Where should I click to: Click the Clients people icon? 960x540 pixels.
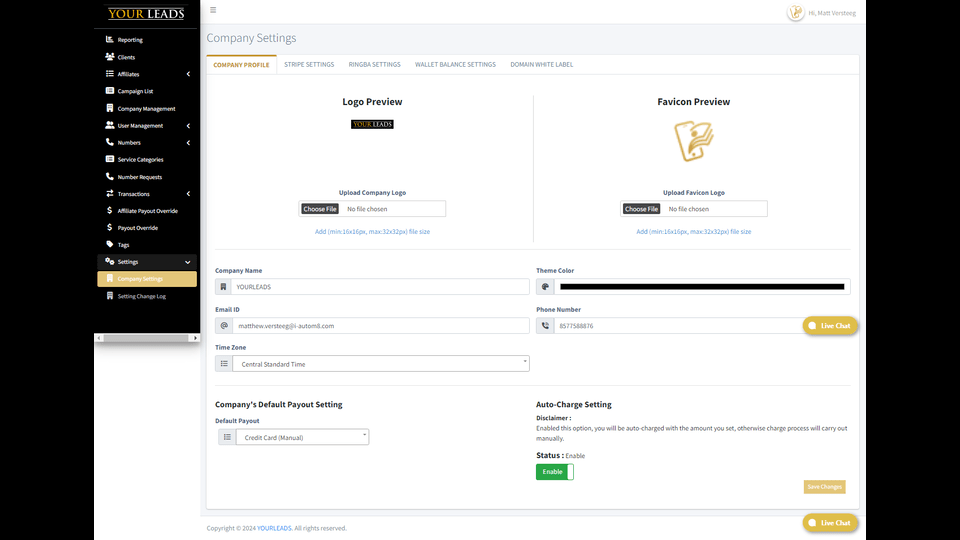pyautogui.click(x=110, y=56)
